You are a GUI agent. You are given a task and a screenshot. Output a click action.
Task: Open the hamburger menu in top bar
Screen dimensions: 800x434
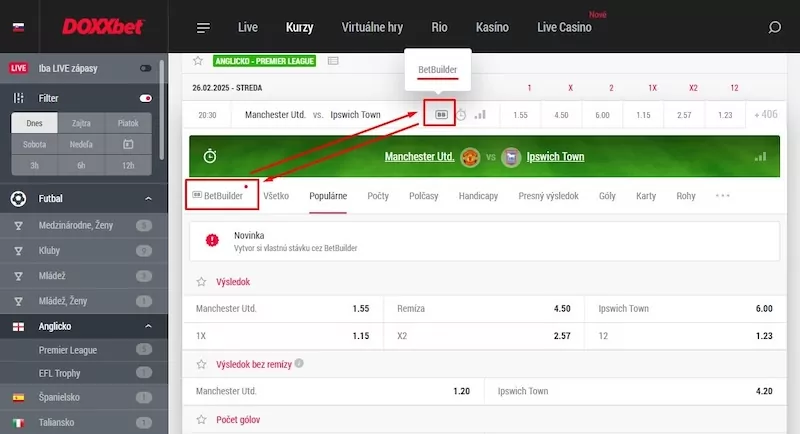tap(203, 28)
